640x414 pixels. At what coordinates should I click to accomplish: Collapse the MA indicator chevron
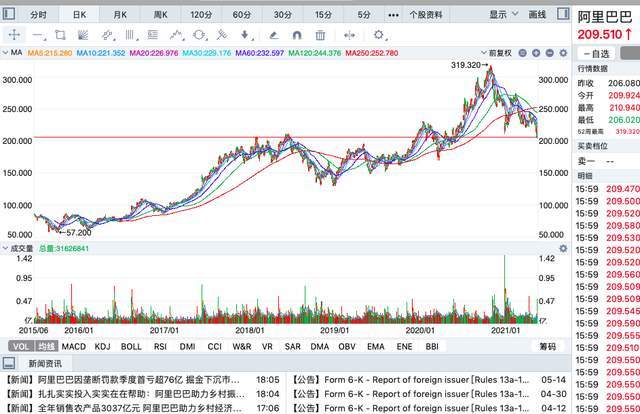[x=5, y=53]
